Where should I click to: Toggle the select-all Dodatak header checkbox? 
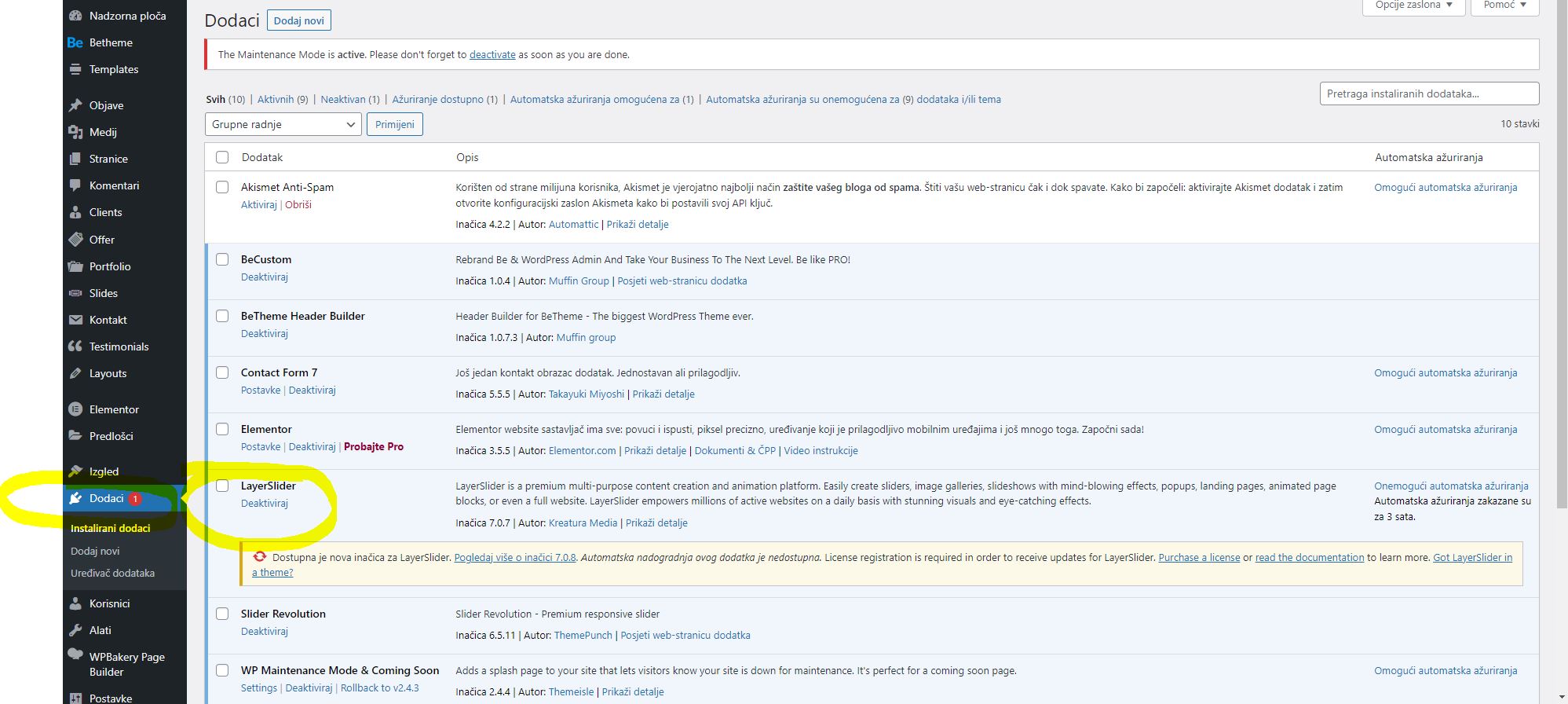[222, 157]
